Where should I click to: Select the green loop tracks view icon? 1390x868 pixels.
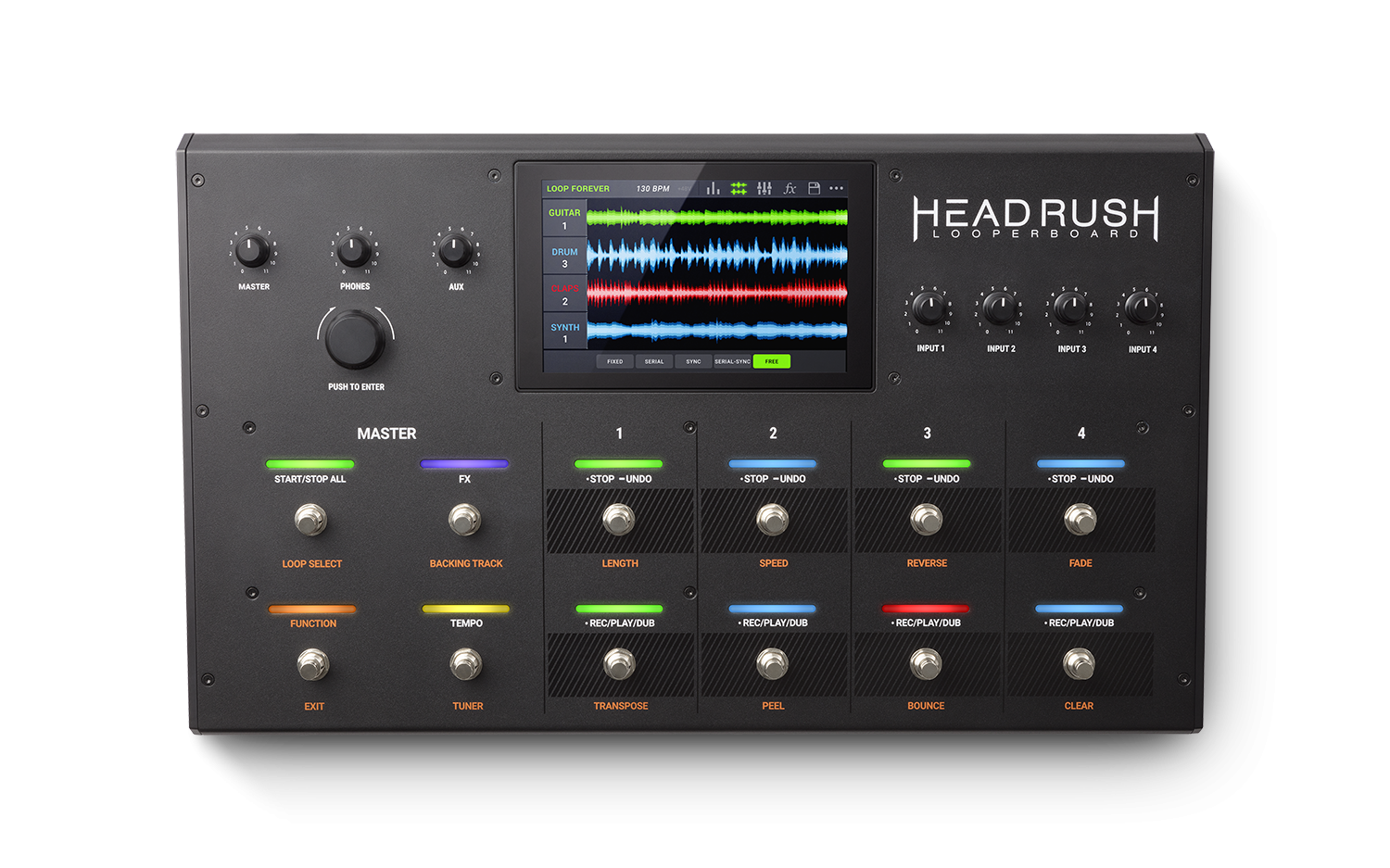pos(739,188)
